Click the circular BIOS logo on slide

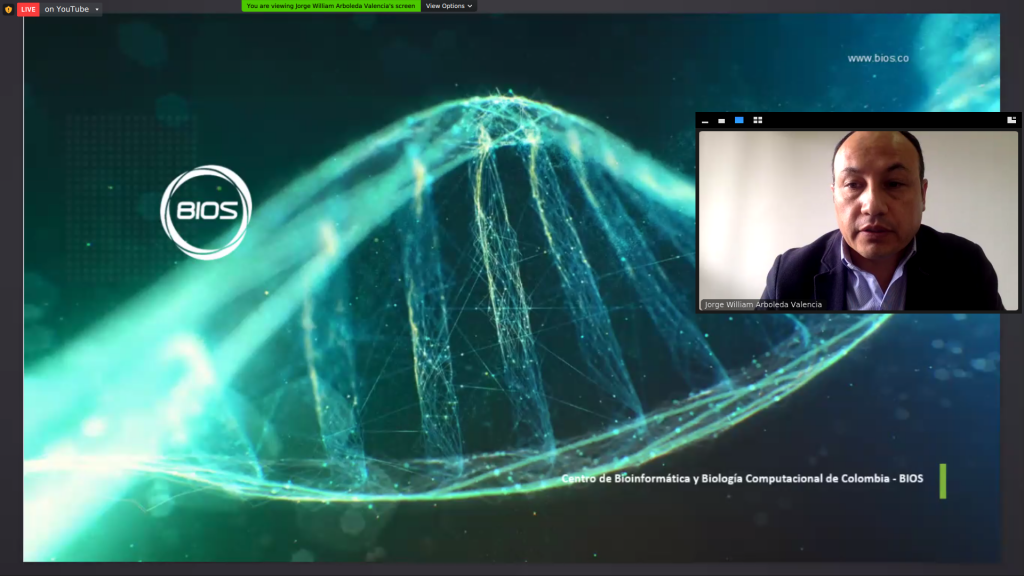[x=206, y=212]
